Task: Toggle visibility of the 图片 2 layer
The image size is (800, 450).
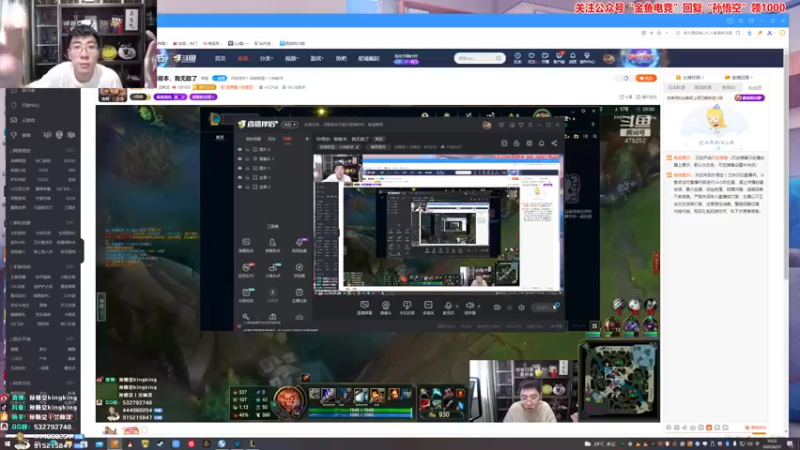Action: (240, 149)
